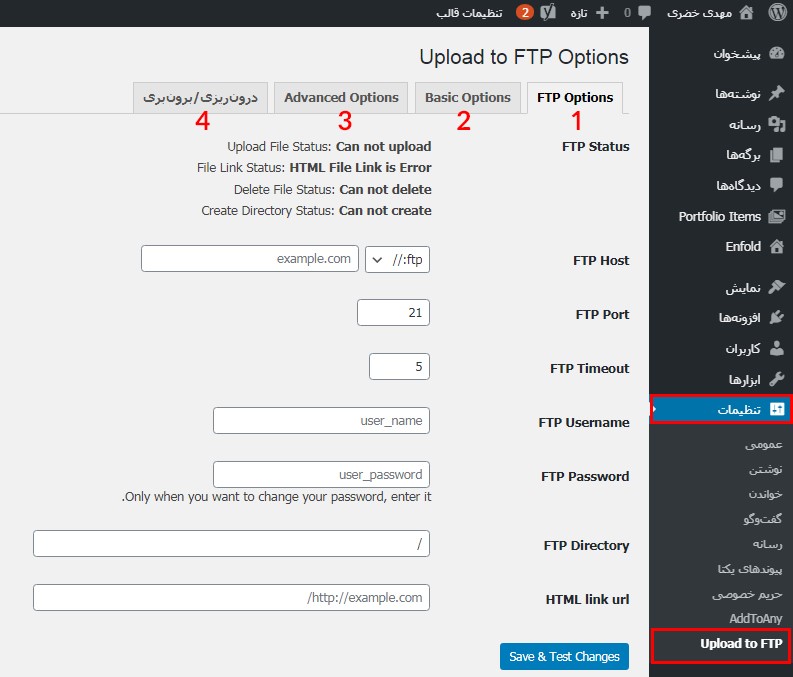Click the FTP Directory field
Screen dimensions: 793x677
point(232,544)
